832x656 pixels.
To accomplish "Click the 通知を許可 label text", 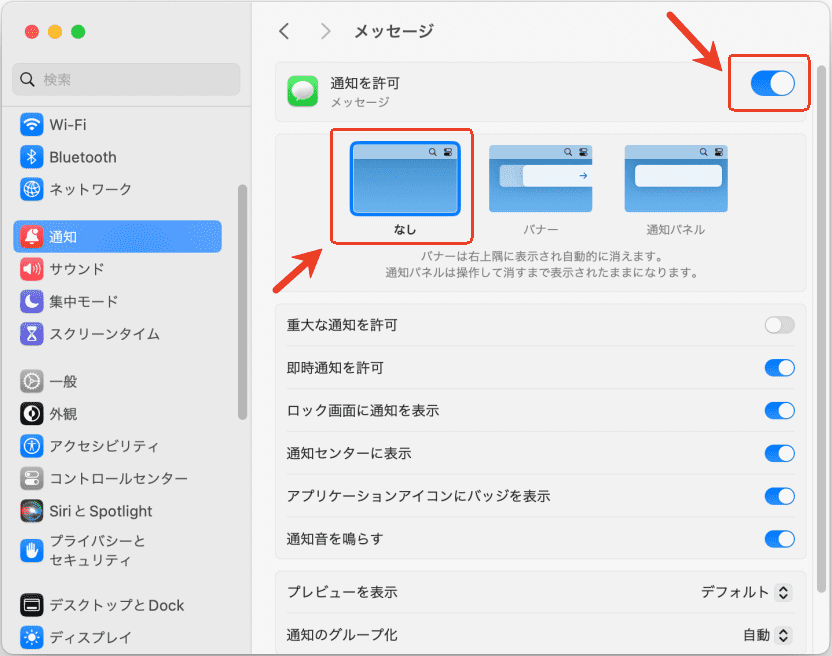I will pos(365,83).
